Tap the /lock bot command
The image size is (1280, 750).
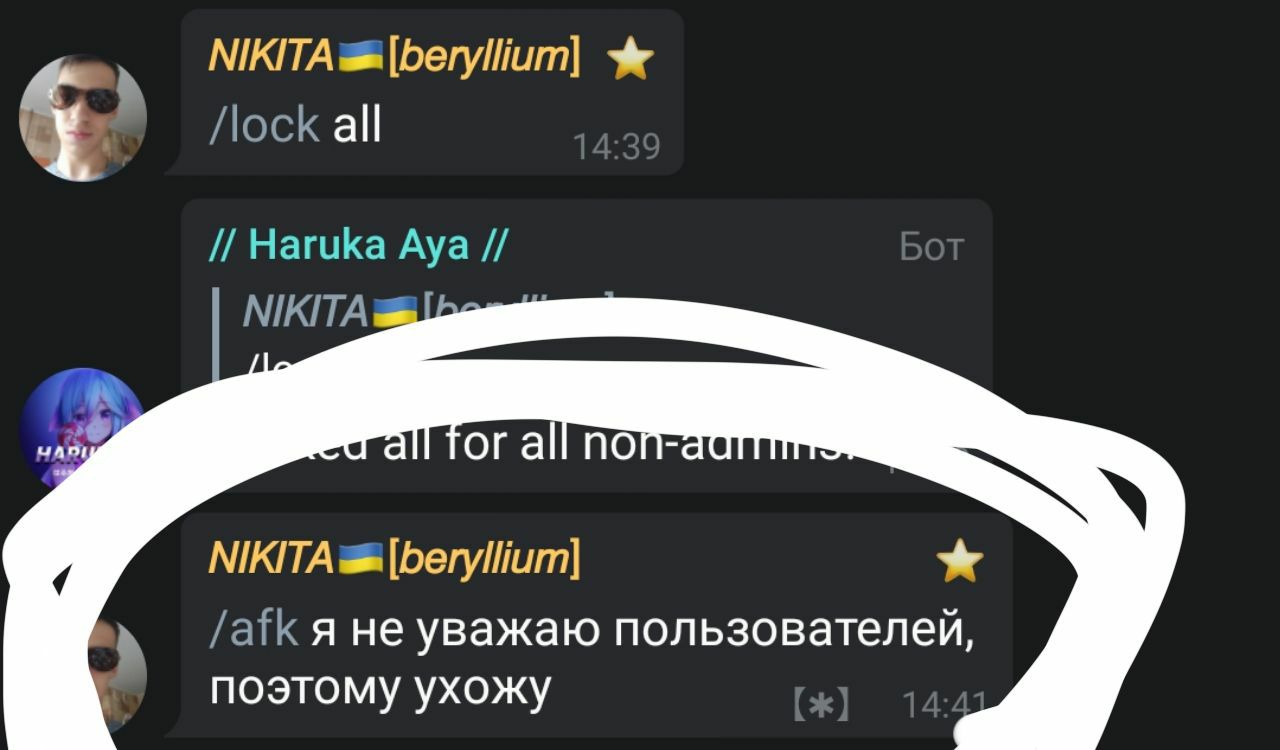(x=264, y=126)
